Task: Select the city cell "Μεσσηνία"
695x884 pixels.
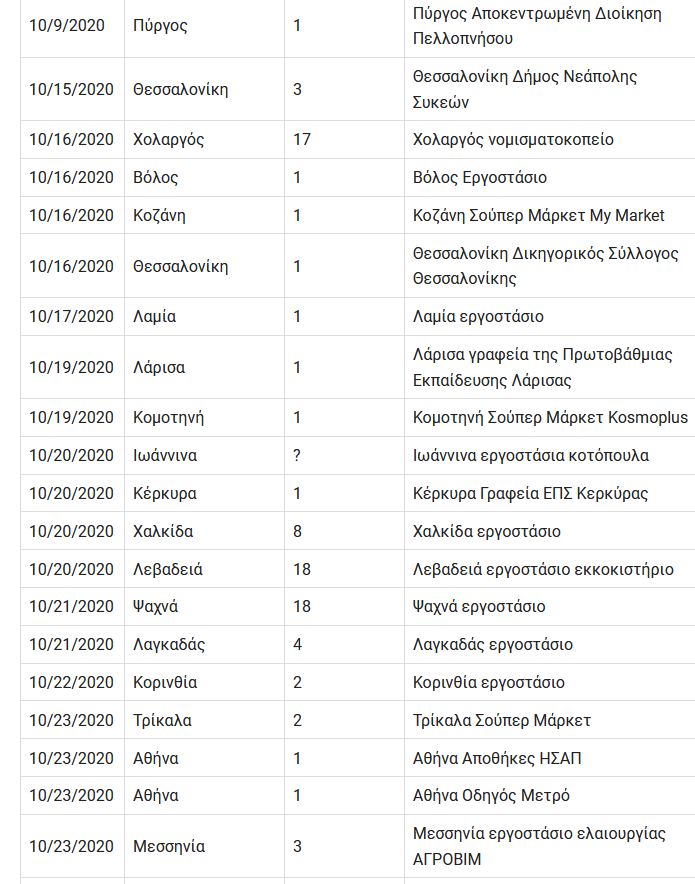Action: [x=169, y=847]
